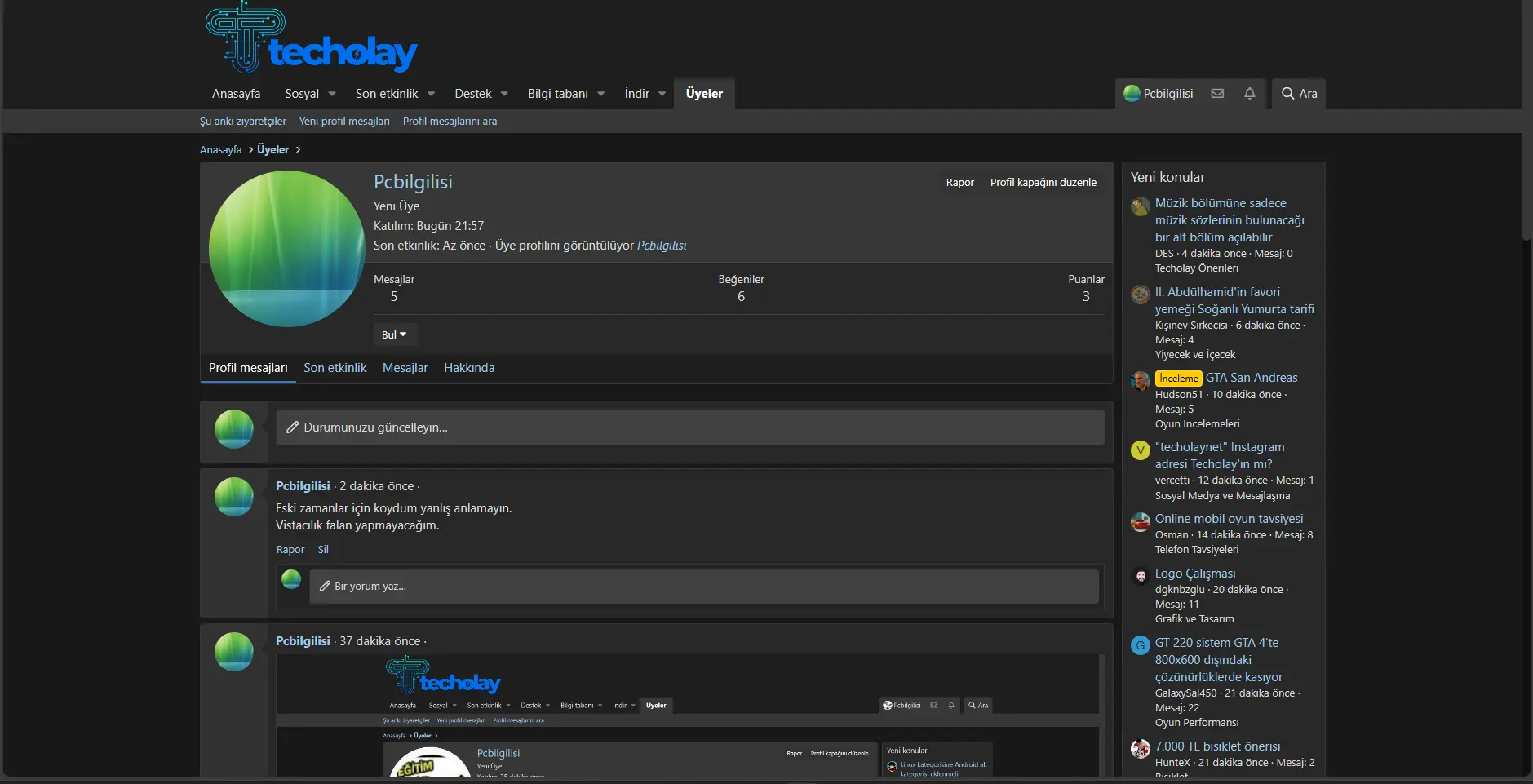This screenshot has height=784, width=1533.
Task: Open Şu anki ziyaretçiler link
Action: pyautogui.click(x=243, y=121)
